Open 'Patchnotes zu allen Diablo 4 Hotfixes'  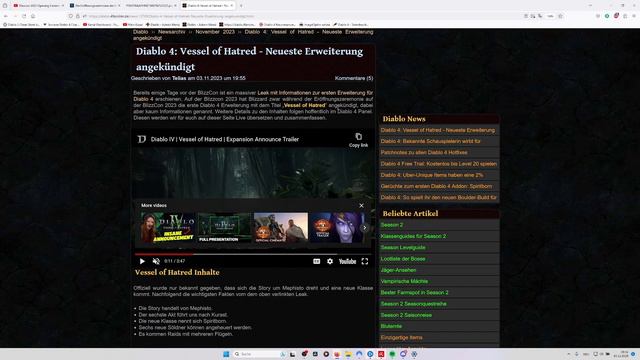pyautogui.click(x=439, y=153)
